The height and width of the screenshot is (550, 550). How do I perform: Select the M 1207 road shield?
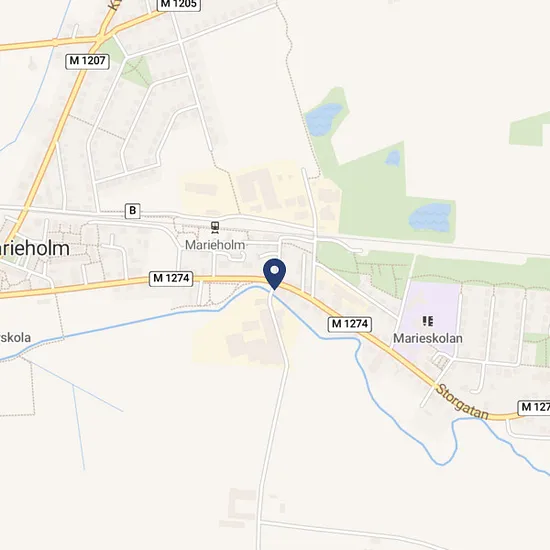87,61
